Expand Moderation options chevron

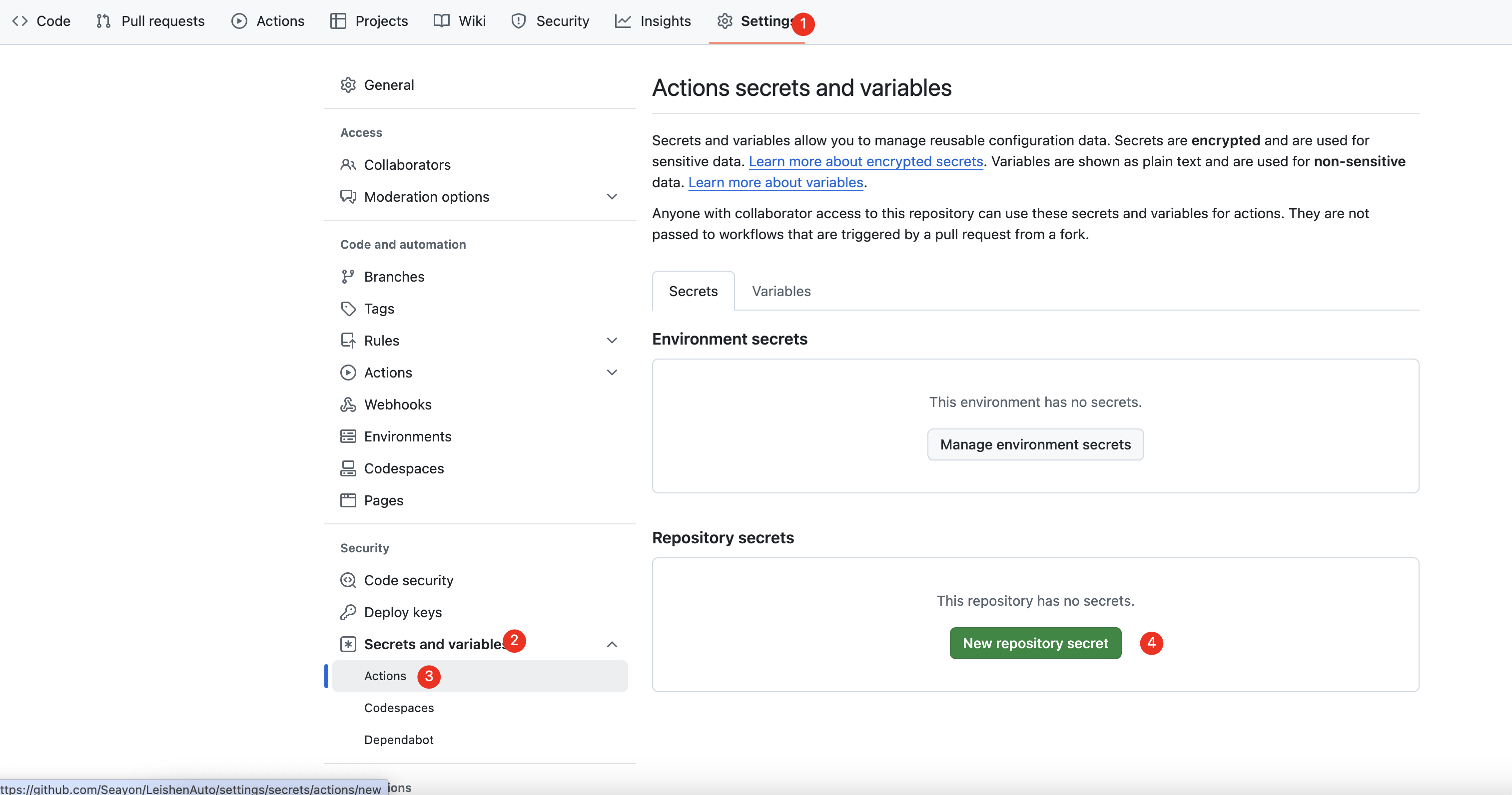[612, 197]
